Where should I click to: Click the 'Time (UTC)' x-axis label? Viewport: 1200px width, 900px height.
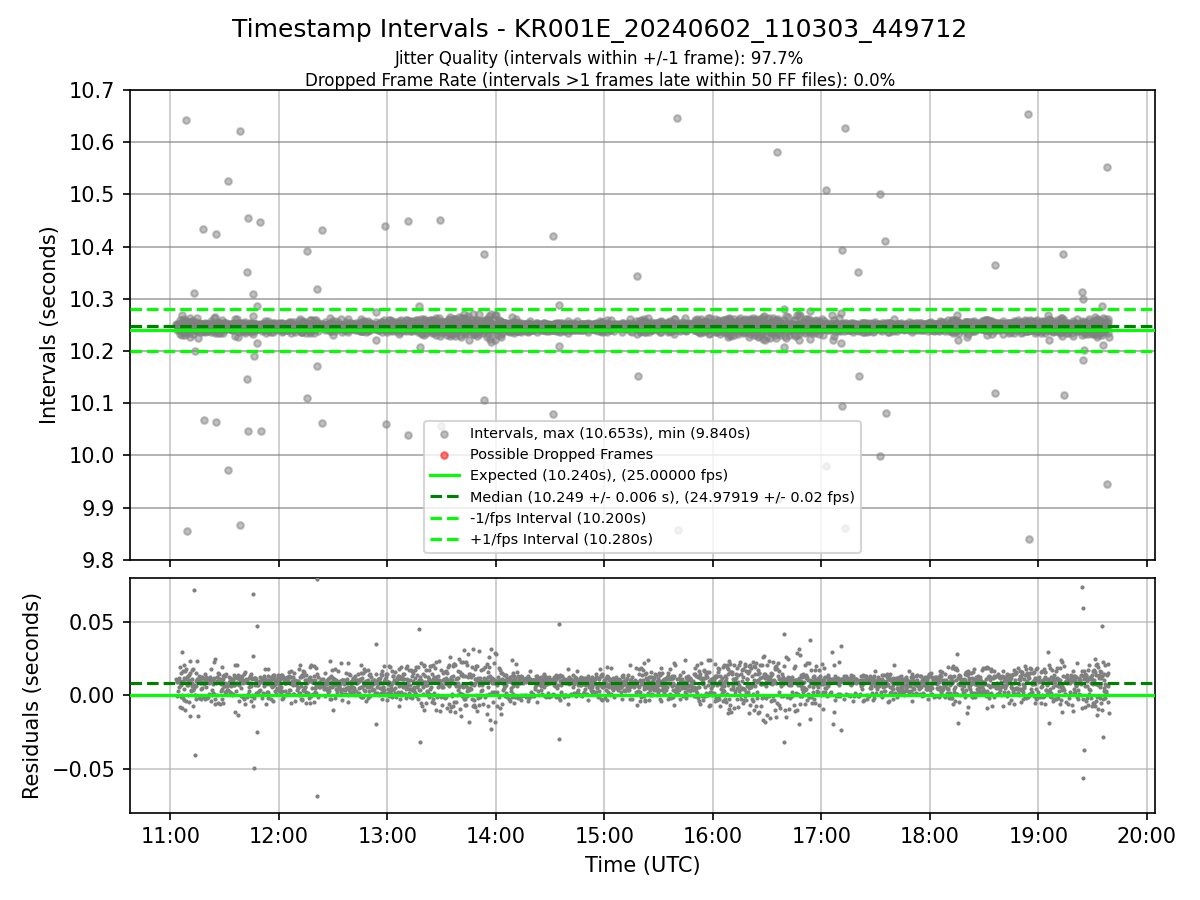tap(642, 865)
